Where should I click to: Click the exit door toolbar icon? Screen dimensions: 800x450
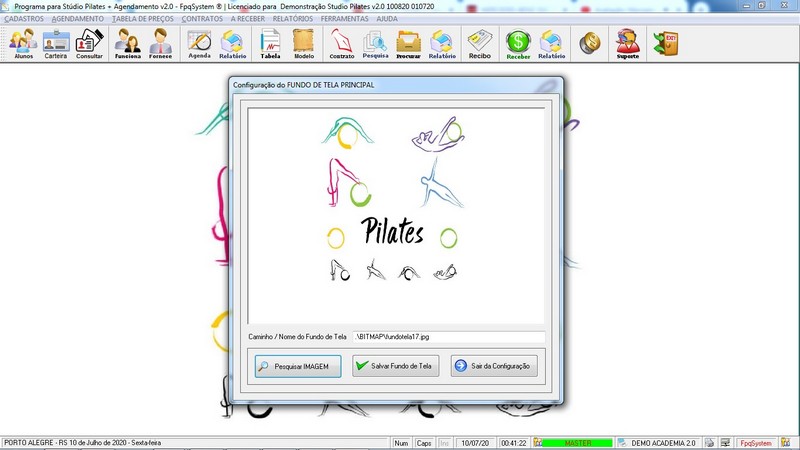(666, 43)
